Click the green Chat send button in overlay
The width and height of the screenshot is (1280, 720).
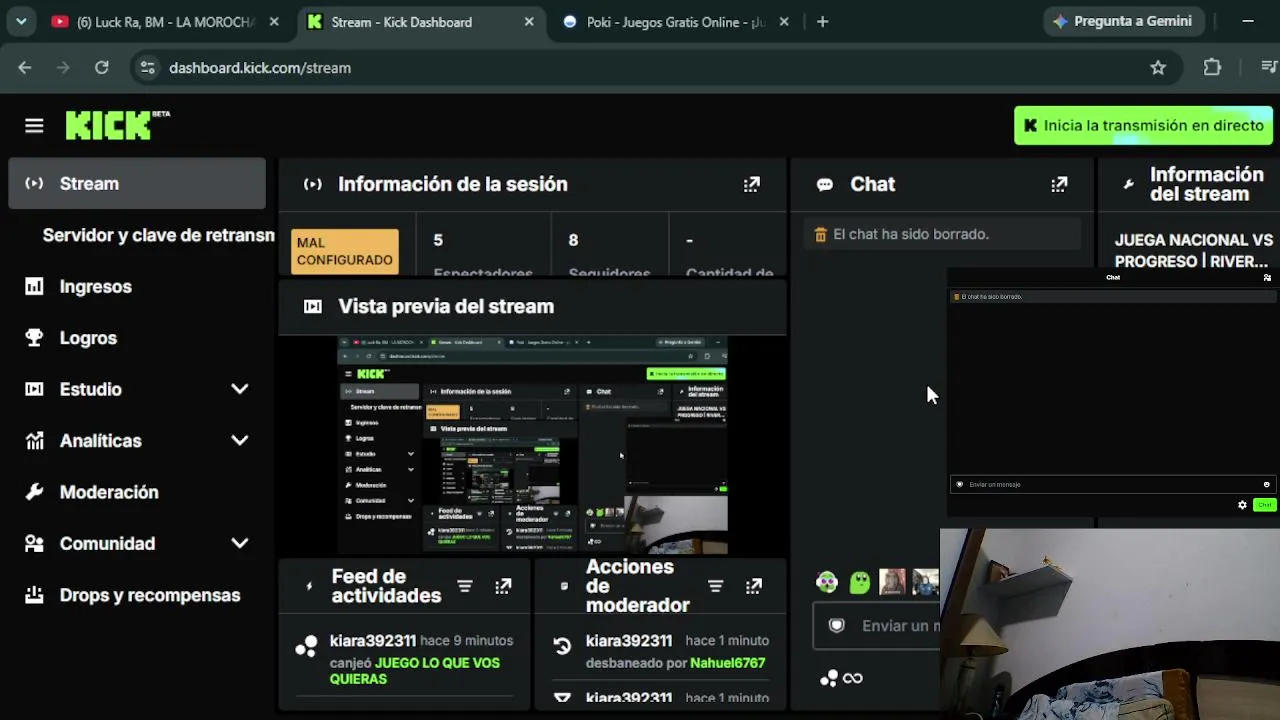pos(1265,505)
